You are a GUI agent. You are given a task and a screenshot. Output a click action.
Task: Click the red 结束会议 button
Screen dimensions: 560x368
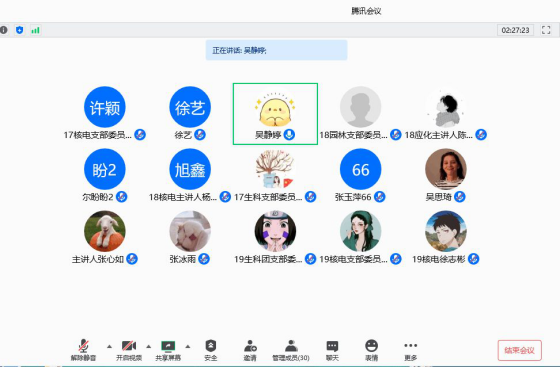[x=520, y=350]
